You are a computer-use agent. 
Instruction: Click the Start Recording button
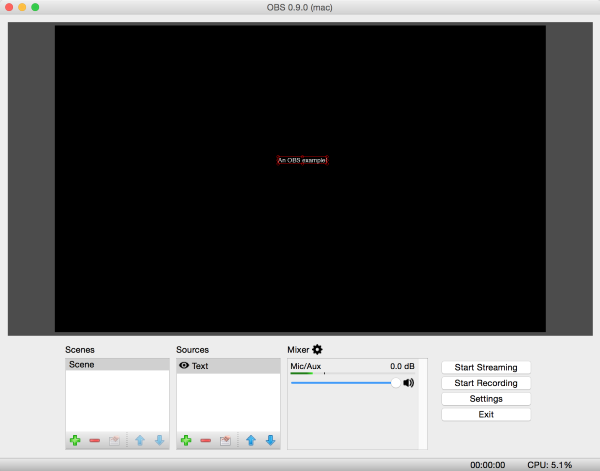coord(485,383)
